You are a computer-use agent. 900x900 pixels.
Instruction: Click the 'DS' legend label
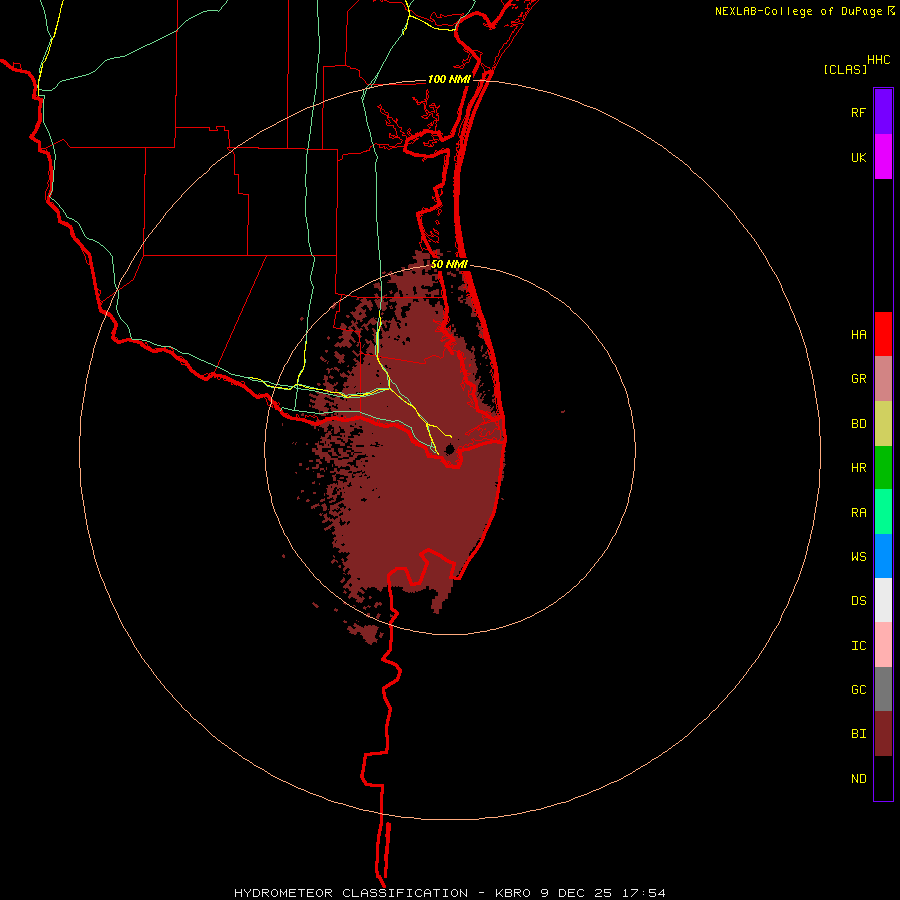coord(858,601)
